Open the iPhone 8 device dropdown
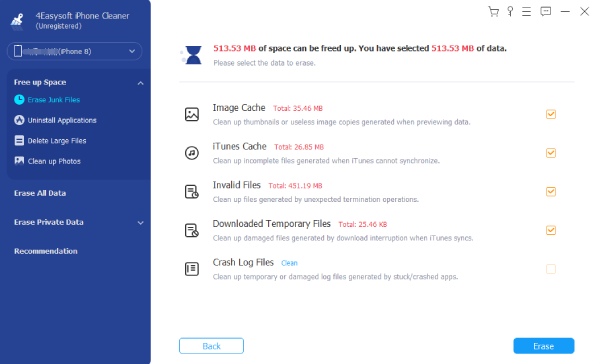This screenshot has width=600, height=364. [x=75, y=51]
